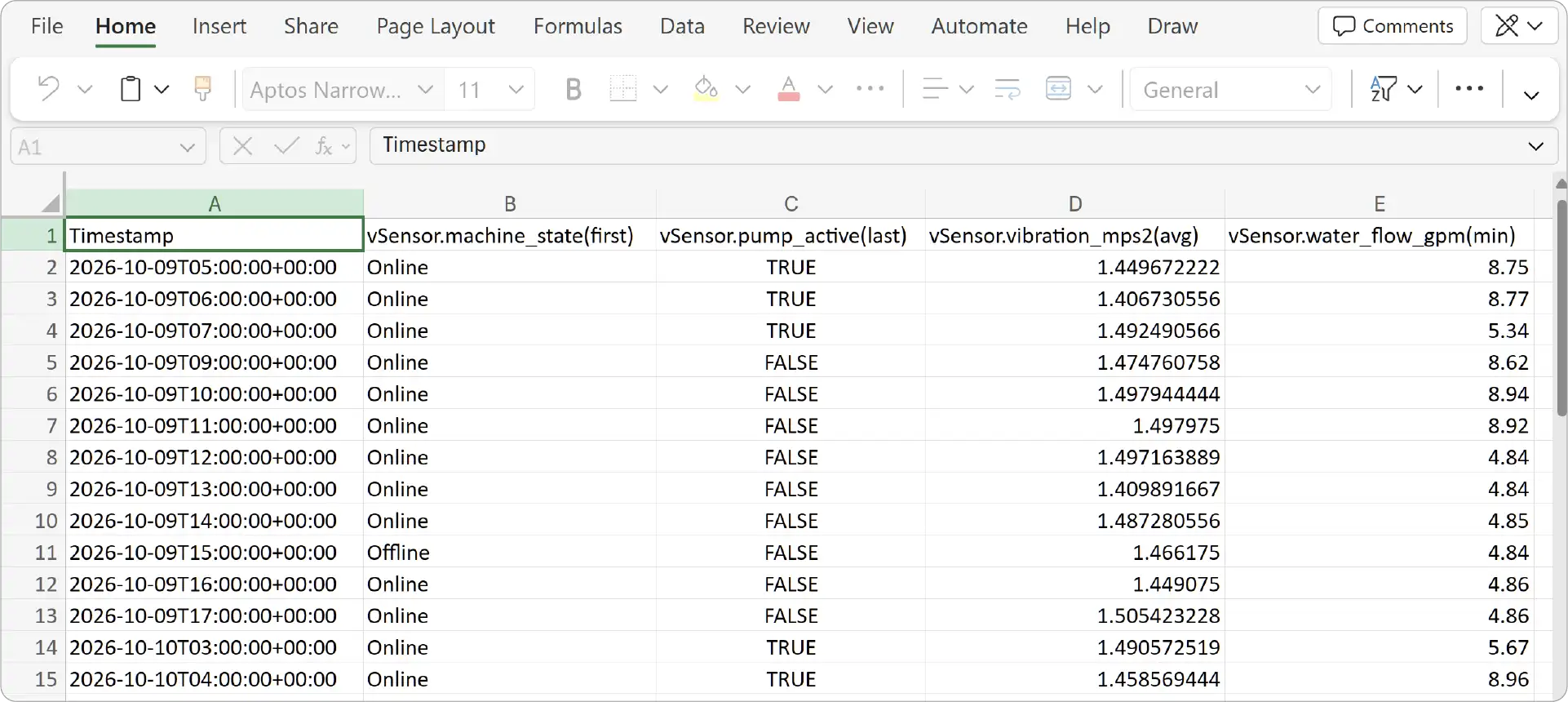Confirm the formula bar entry

[286, 146]
